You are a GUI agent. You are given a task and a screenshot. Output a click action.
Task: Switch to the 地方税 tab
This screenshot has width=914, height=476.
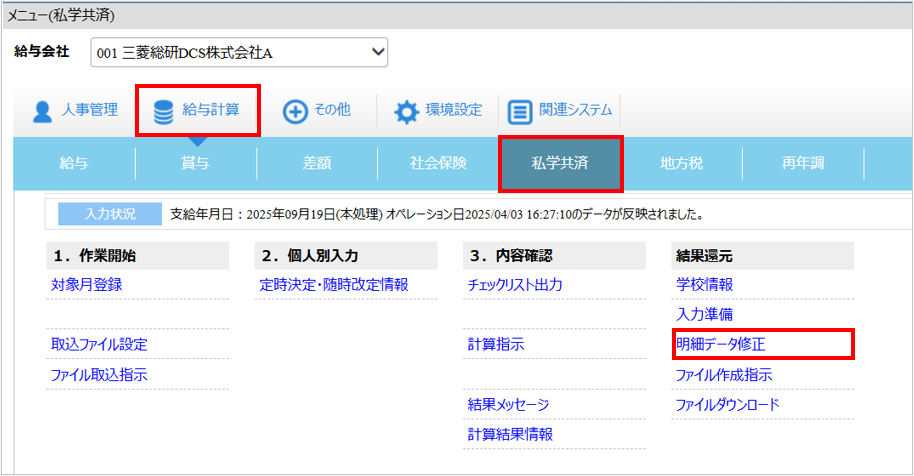681,163
